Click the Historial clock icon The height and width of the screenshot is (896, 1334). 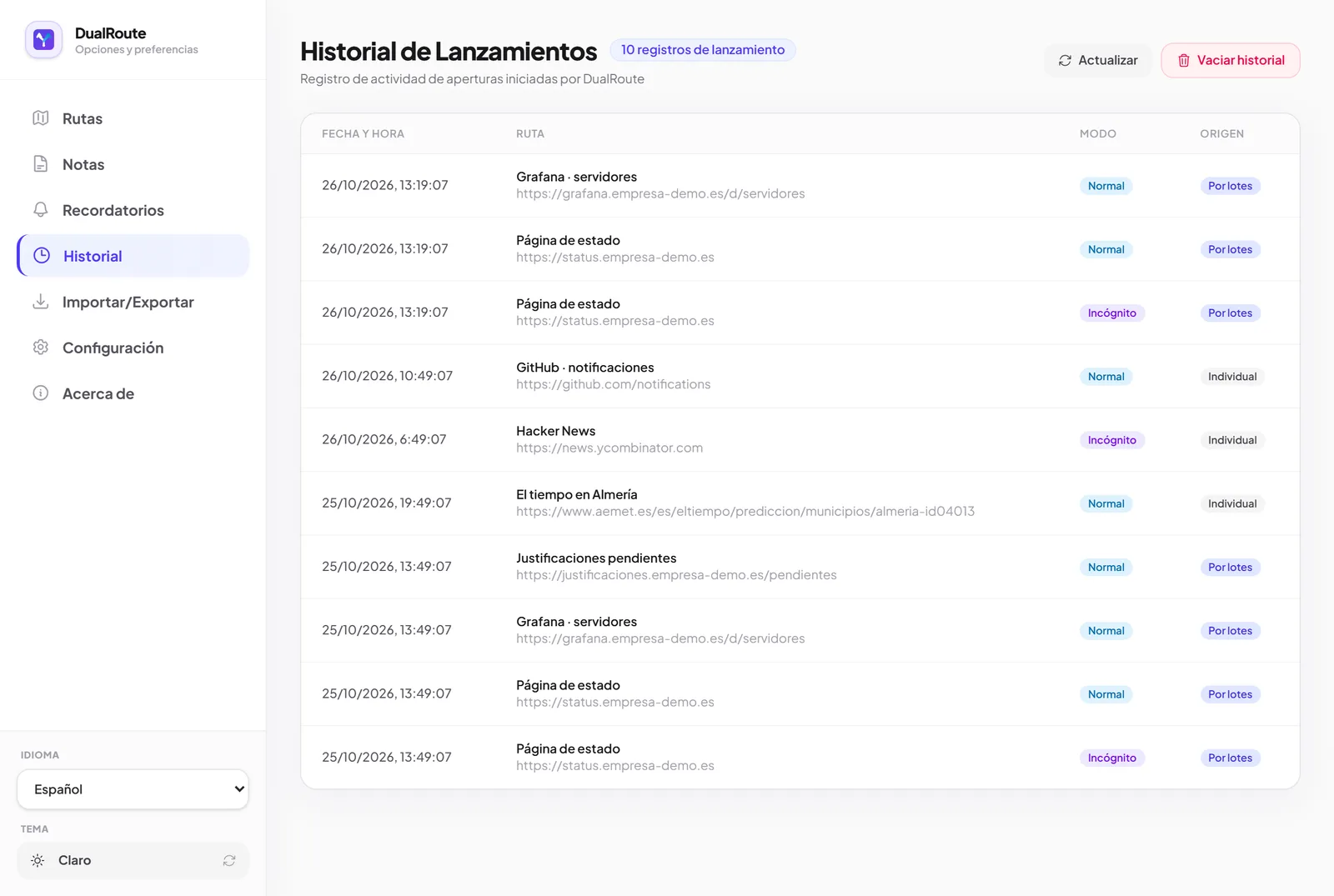click(x=42, y=256)
